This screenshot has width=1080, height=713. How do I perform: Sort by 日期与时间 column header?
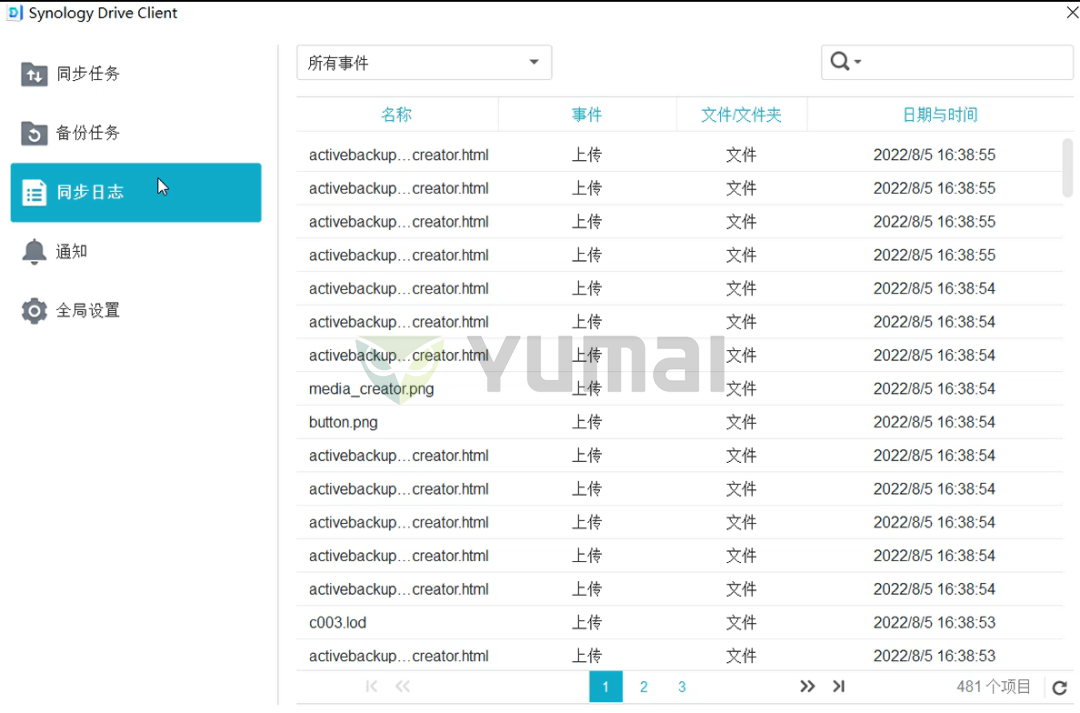(x=939, y=115)
